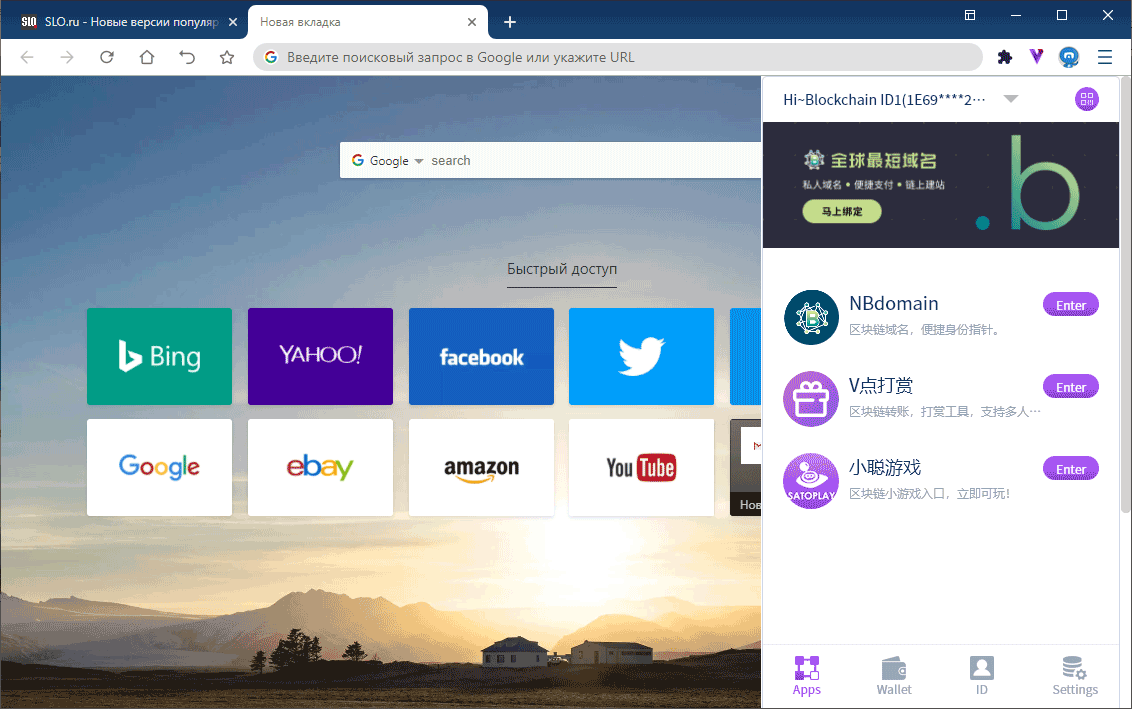Open a new tab with plus button

pyautogui.click(x=510, y=22)
